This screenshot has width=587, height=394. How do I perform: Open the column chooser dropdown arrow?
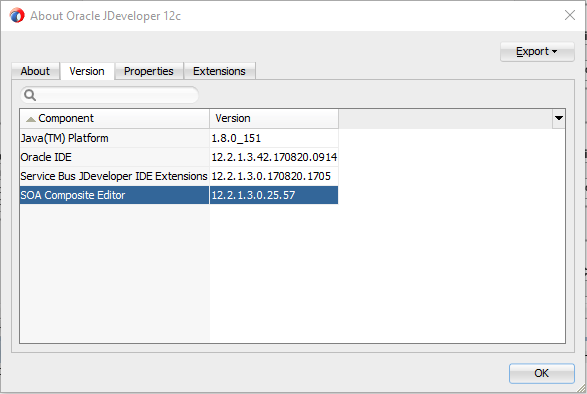click(x=559, y=118)
